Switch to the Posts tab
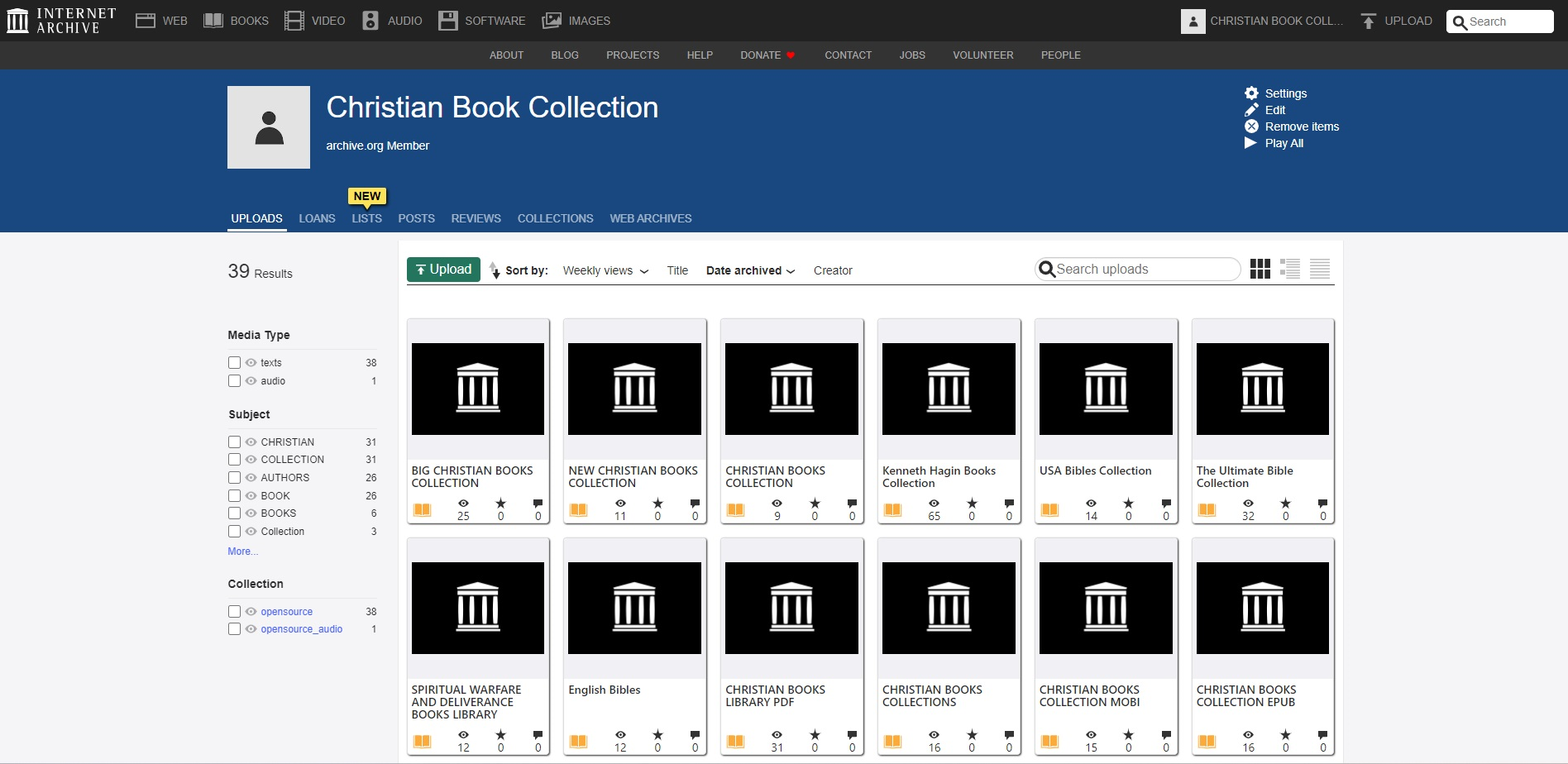This screenshot has height=764, width=1568. click(416, 218)
